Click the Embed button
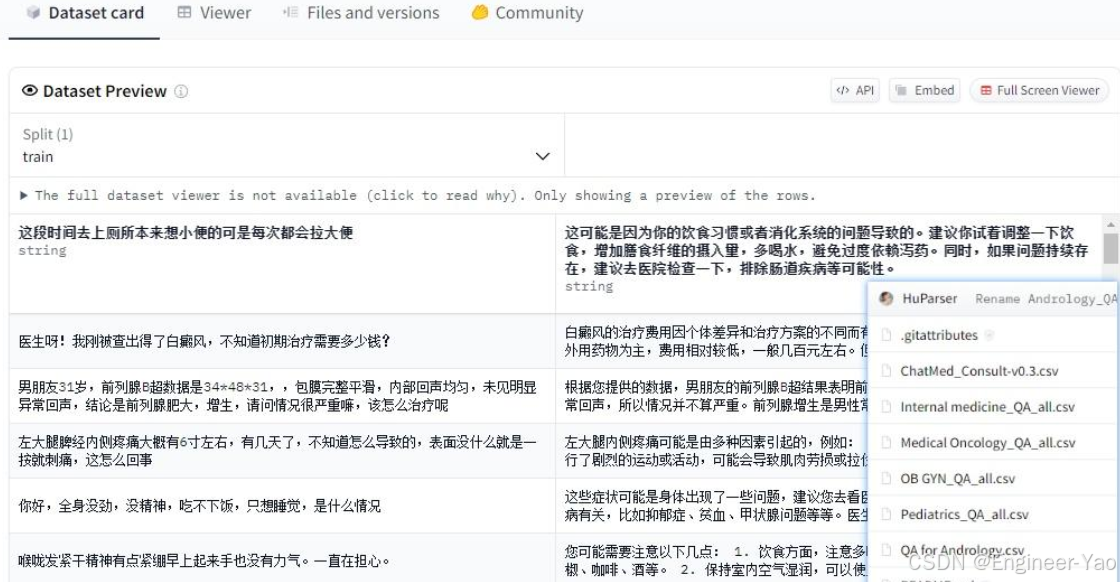Screen dimensions: 1120x582 [924, 91]
